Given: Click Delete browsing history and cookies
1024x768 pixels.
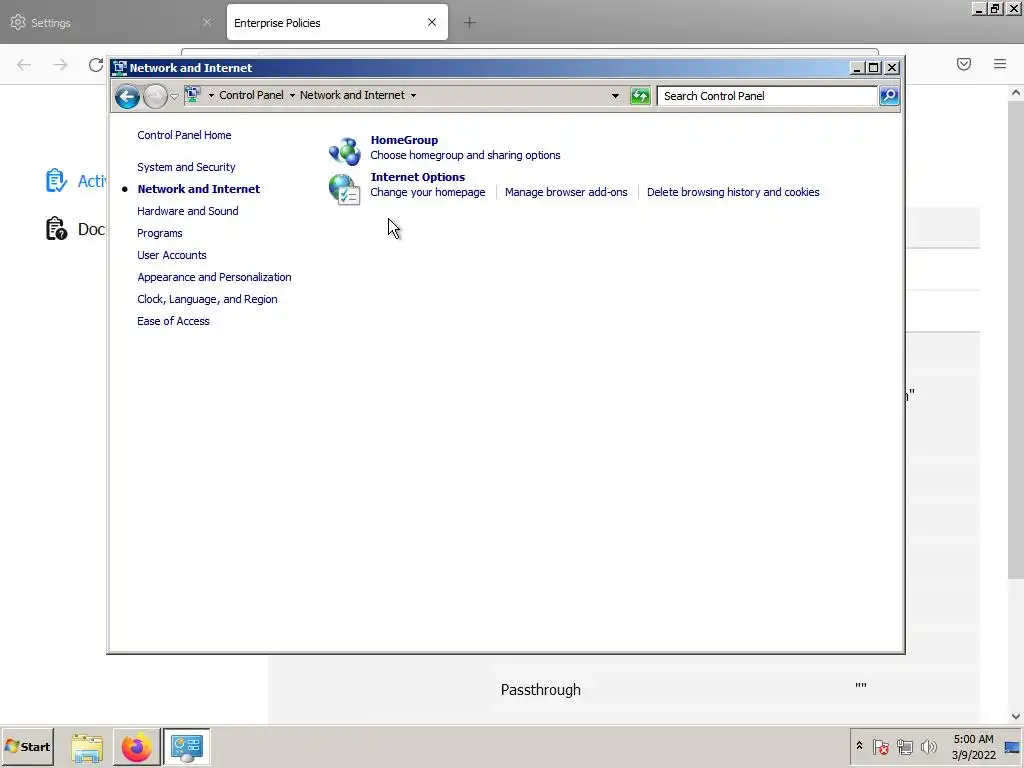Looking at the screenshot, I should click(733, 192).
